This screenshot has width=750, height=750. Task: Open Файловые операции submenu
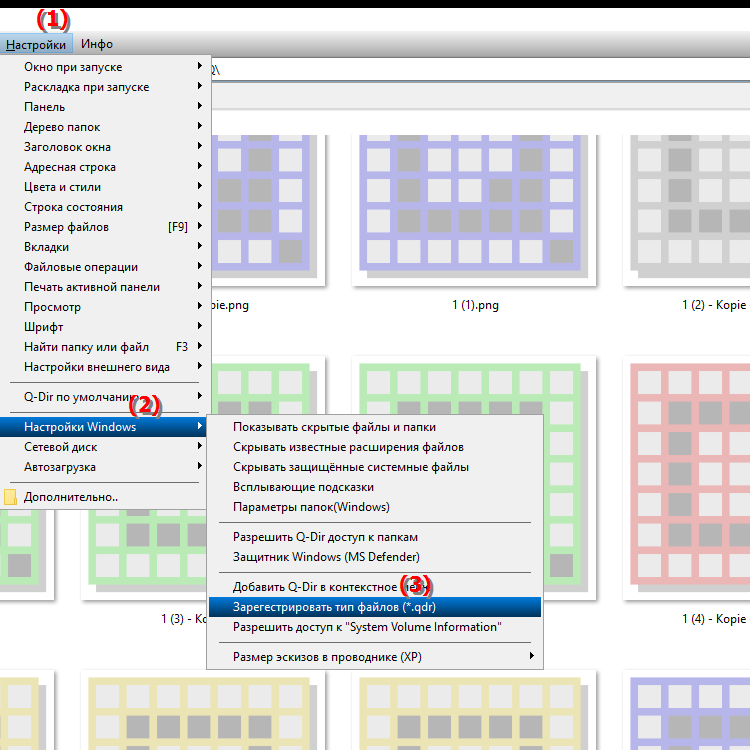coord(106,267)
